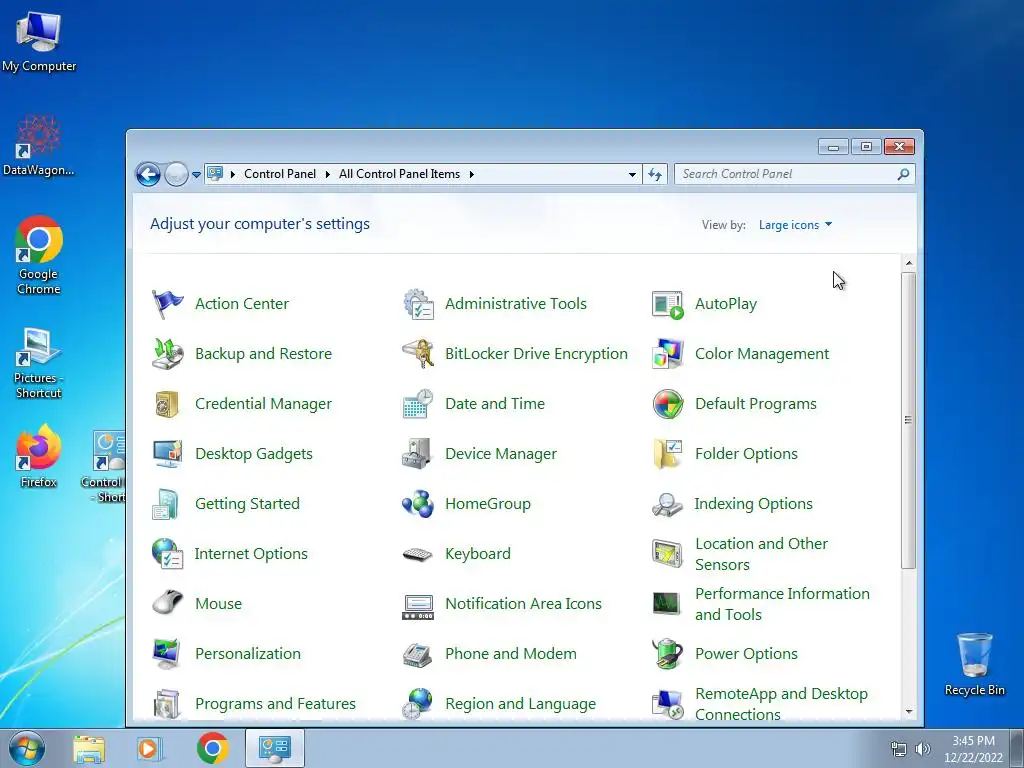
Task: Open the Getting Started icon
Action: 166,504
